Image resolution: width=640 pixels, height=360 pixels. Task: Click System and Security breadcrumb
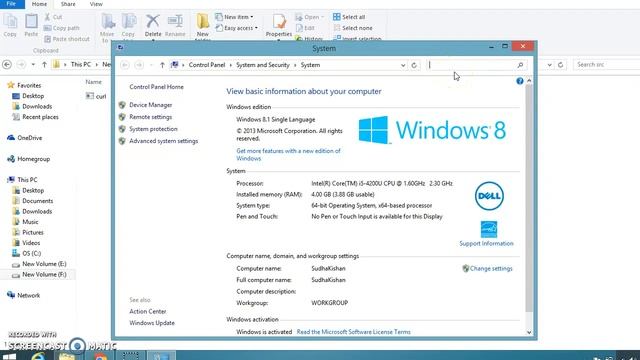[263, 65]
